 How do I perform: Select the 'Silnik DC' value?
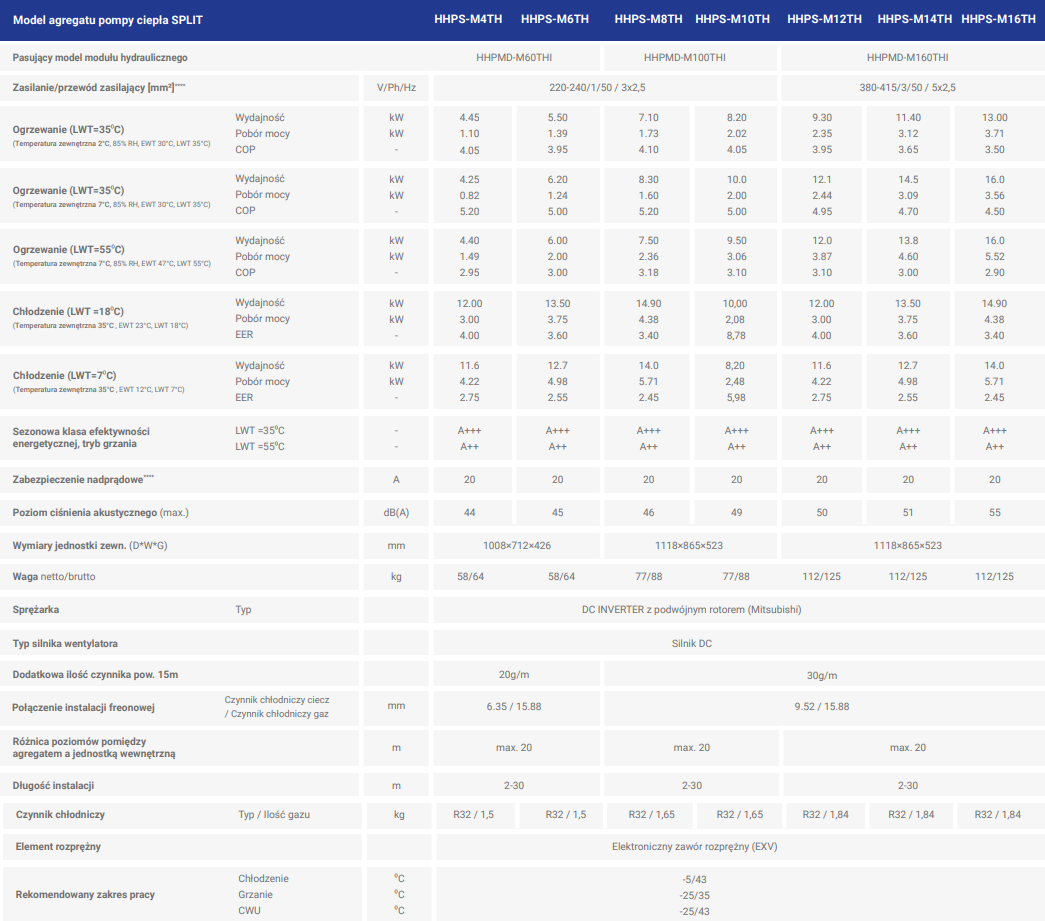(691, 643)
